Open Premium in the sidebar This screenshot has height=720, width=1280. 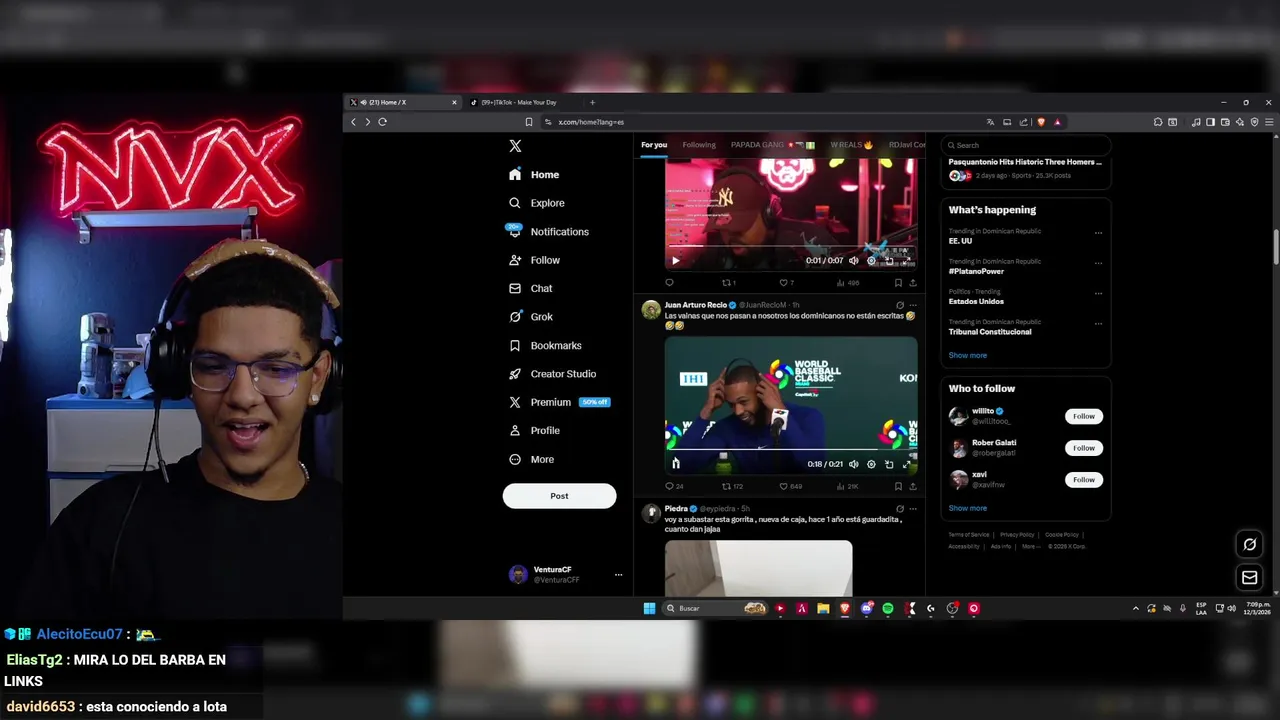[559, 402]
